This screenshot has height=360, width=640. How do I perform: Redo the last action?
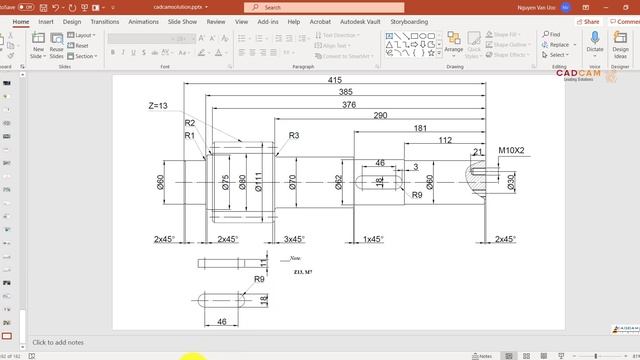click(x=72, y=7)
